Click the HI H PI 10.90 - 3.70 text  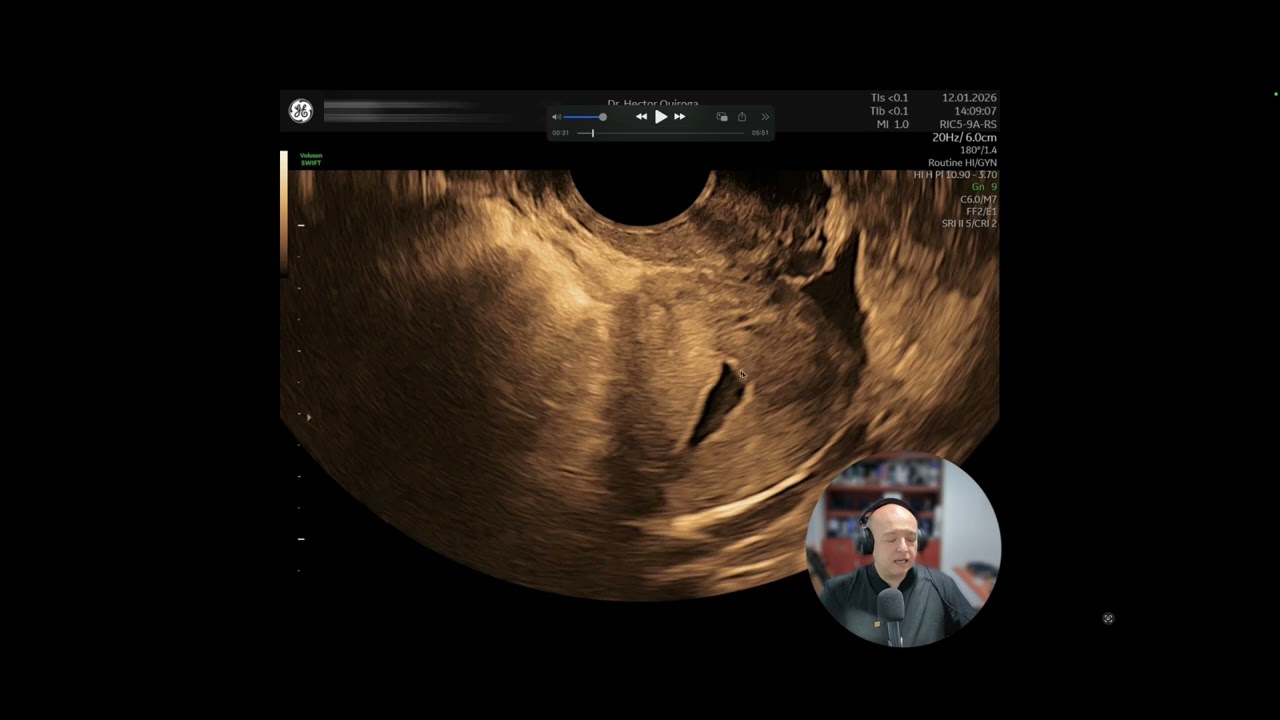pyautogui.click(x=955, y=175)
